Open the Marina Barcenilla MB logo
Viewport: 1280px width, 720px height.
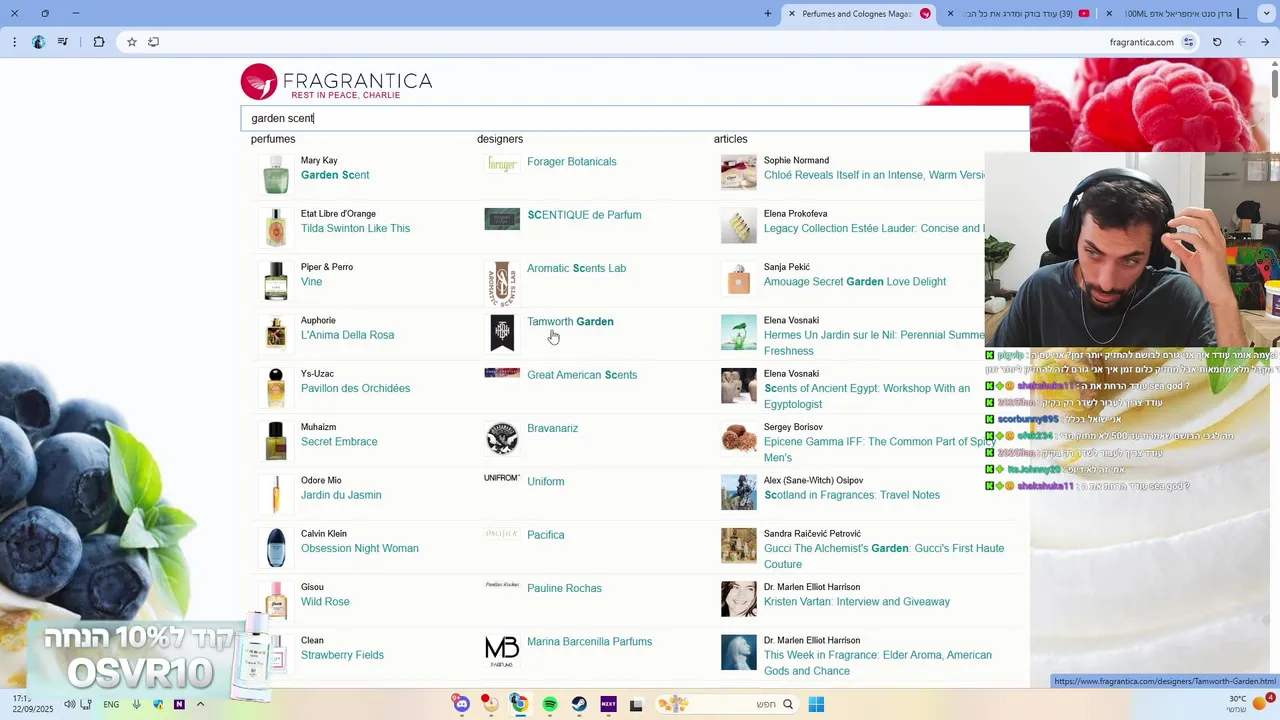[502, 651]
